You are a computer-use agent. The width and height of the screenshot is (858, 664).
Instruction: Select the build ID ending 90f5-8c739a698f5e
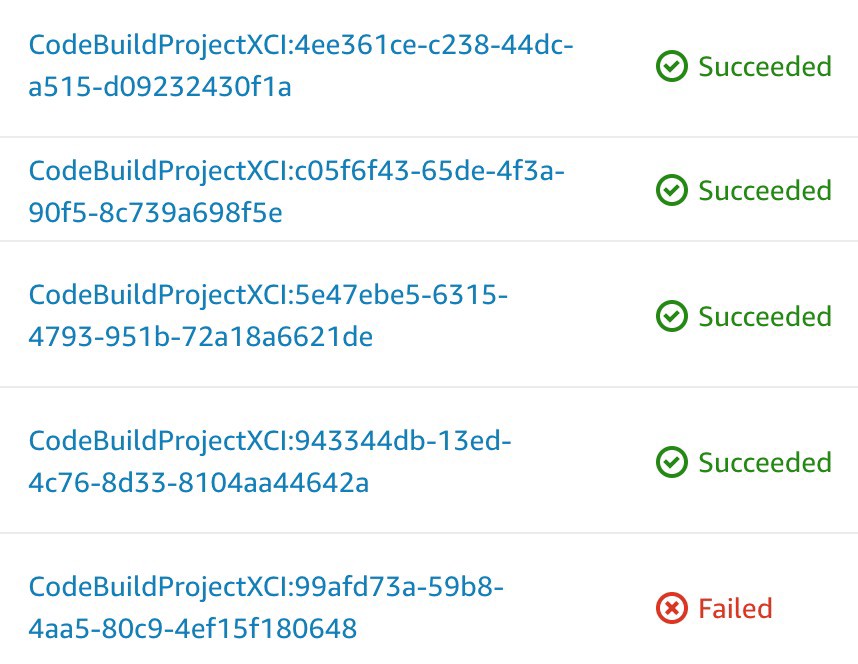[155, 212]
